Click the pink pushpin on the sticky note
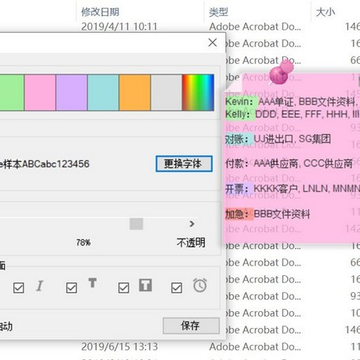The height and width of the screenshot is (360, 360). click(x=282, y=72)
